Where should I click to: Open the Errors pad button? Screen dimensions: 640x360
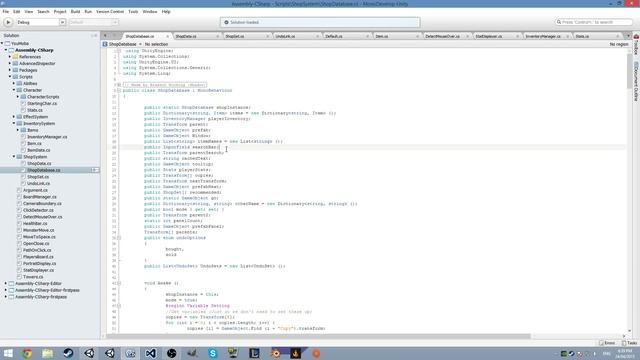608,343
